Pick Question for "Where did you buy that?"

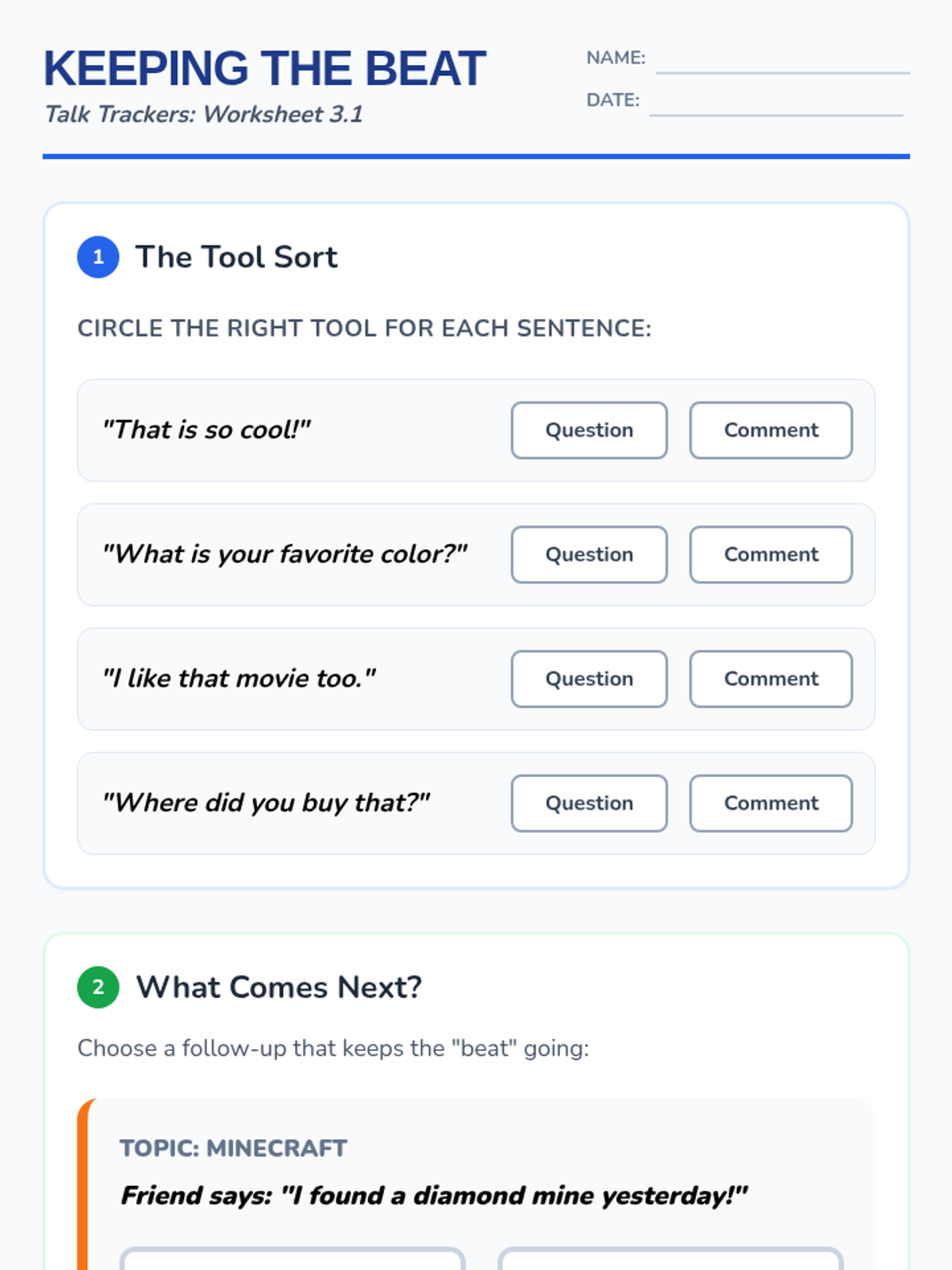(589, 803)
